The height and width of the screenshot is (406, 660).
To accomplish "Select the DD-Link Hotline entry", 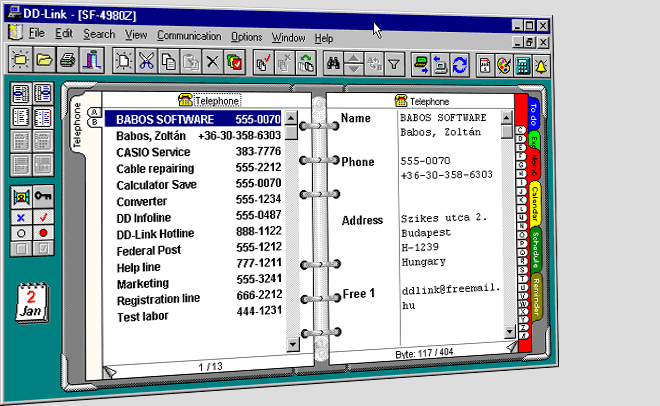I will pyautogui.click(x=163, y=233).
